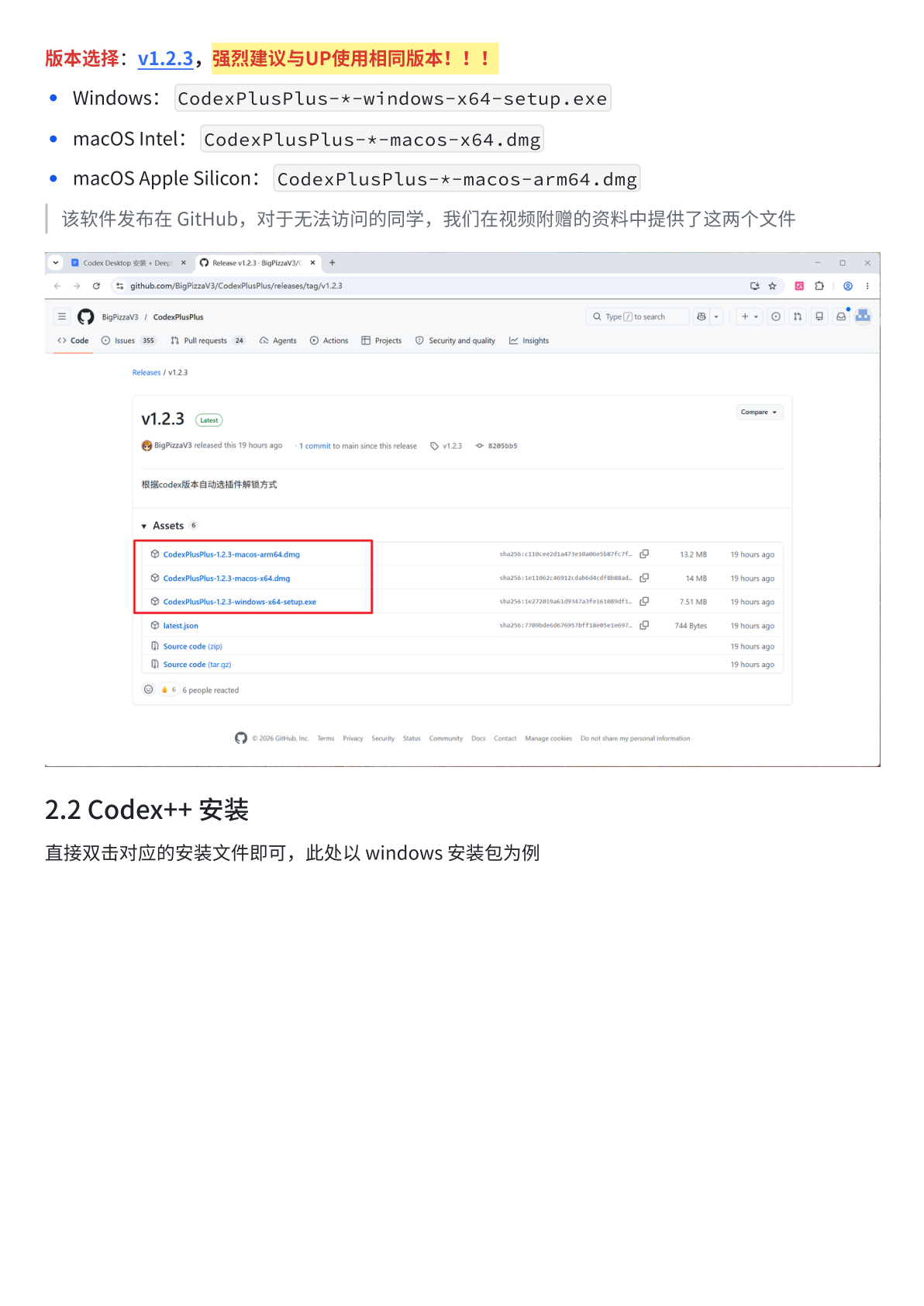
Task: Download CodexPlusPlus-1.2.3-macos-x64.dmg
Action: (226, 579)
